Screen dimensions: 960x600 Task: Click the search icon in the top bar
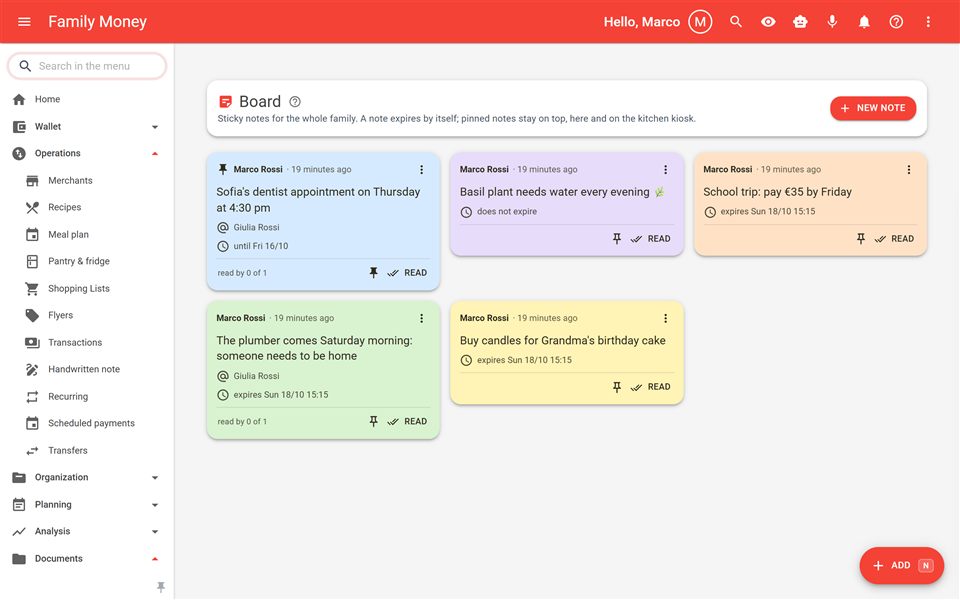(736, 22)
